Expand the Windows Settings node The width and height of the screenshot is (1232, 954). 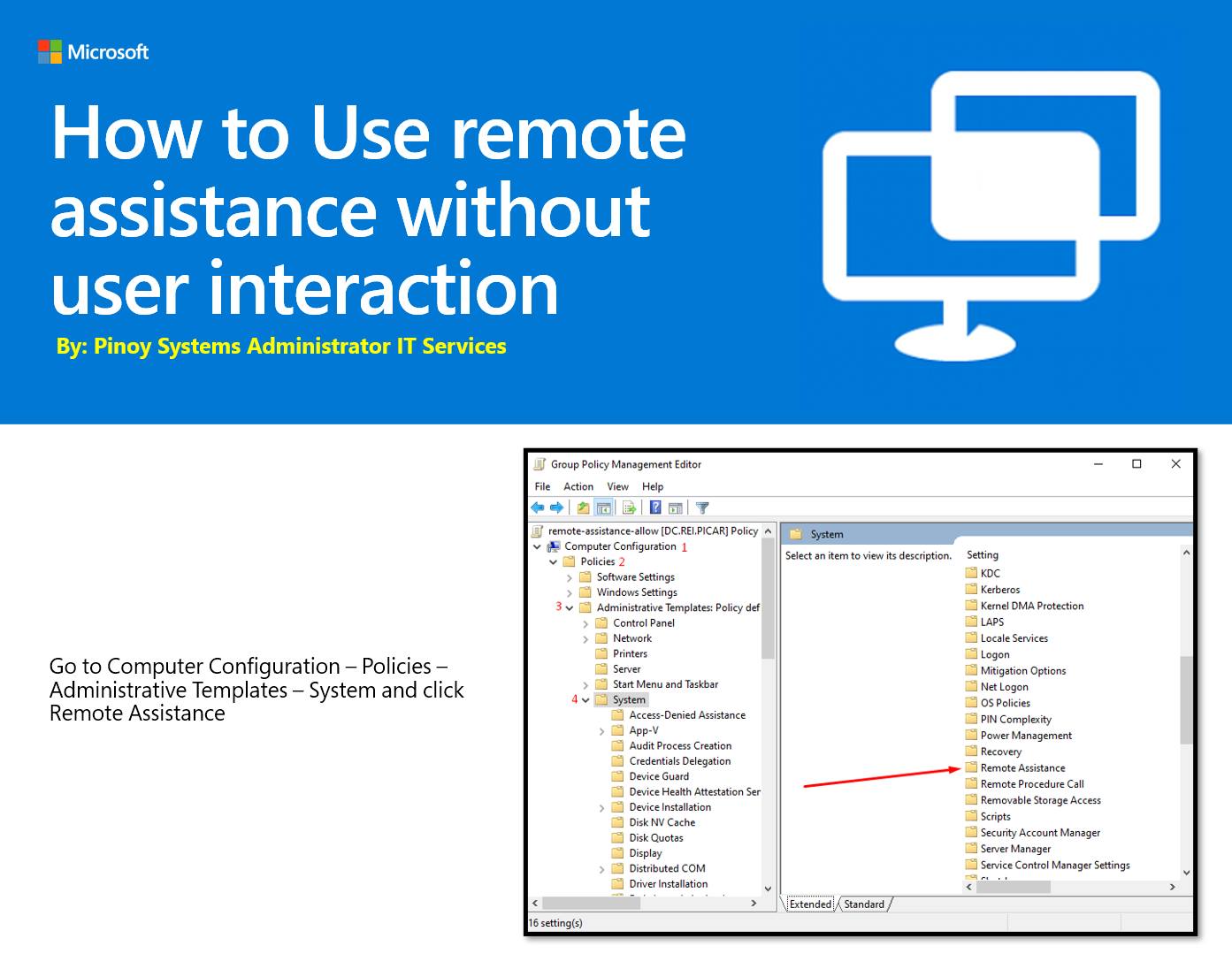click(x=570, y=592)
